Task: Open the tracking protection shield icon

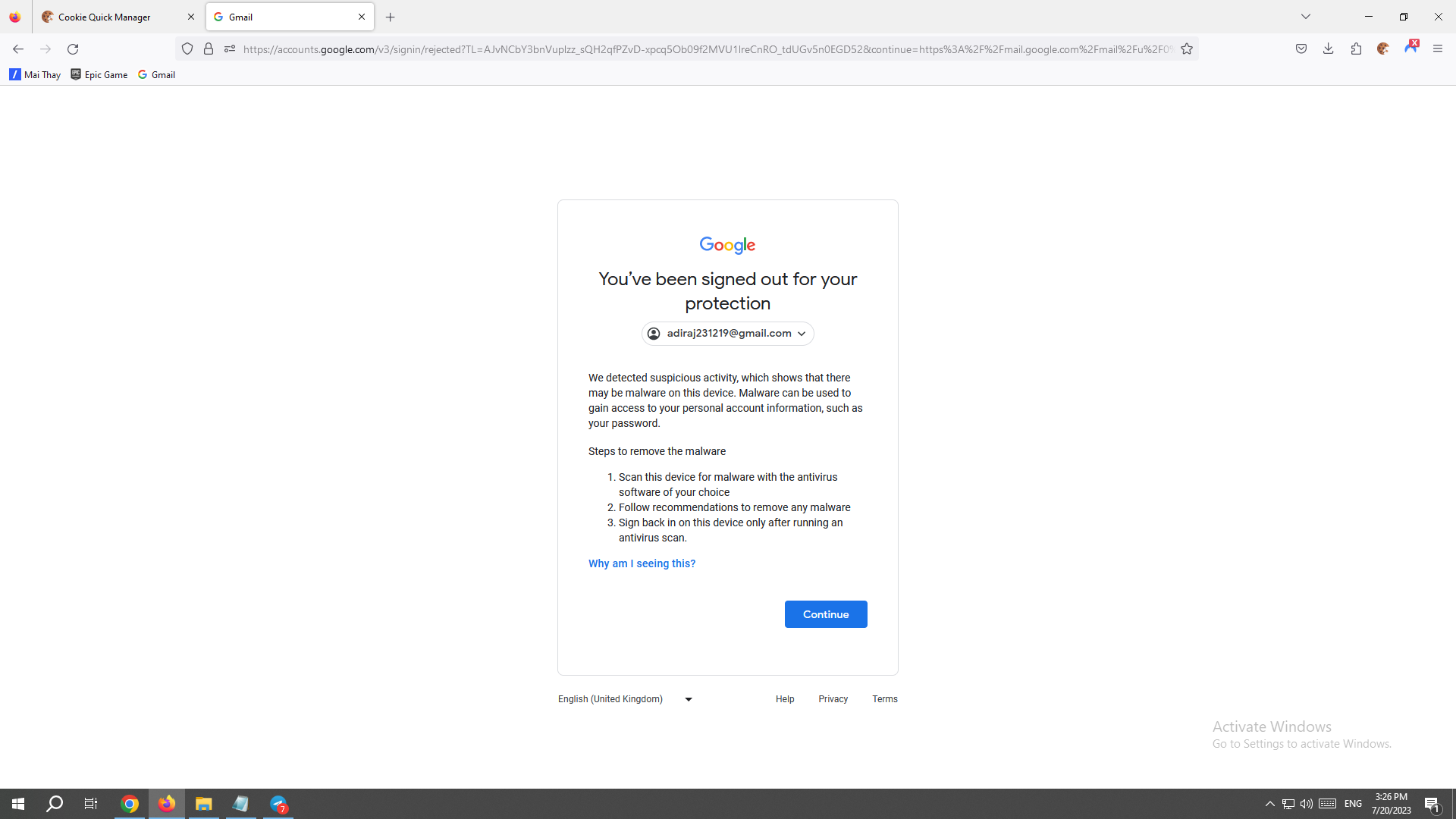Action: 187,49
